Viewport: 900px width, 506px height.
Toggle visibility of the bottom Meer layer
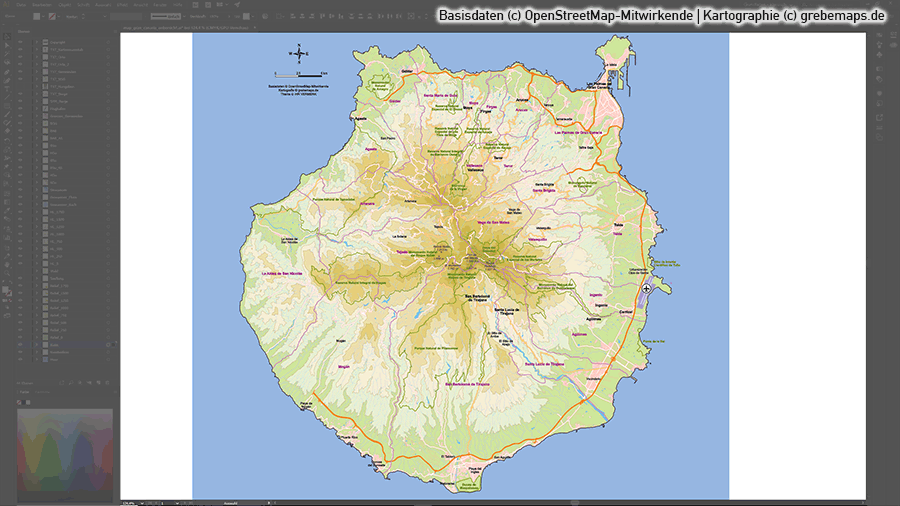(20, 360)
